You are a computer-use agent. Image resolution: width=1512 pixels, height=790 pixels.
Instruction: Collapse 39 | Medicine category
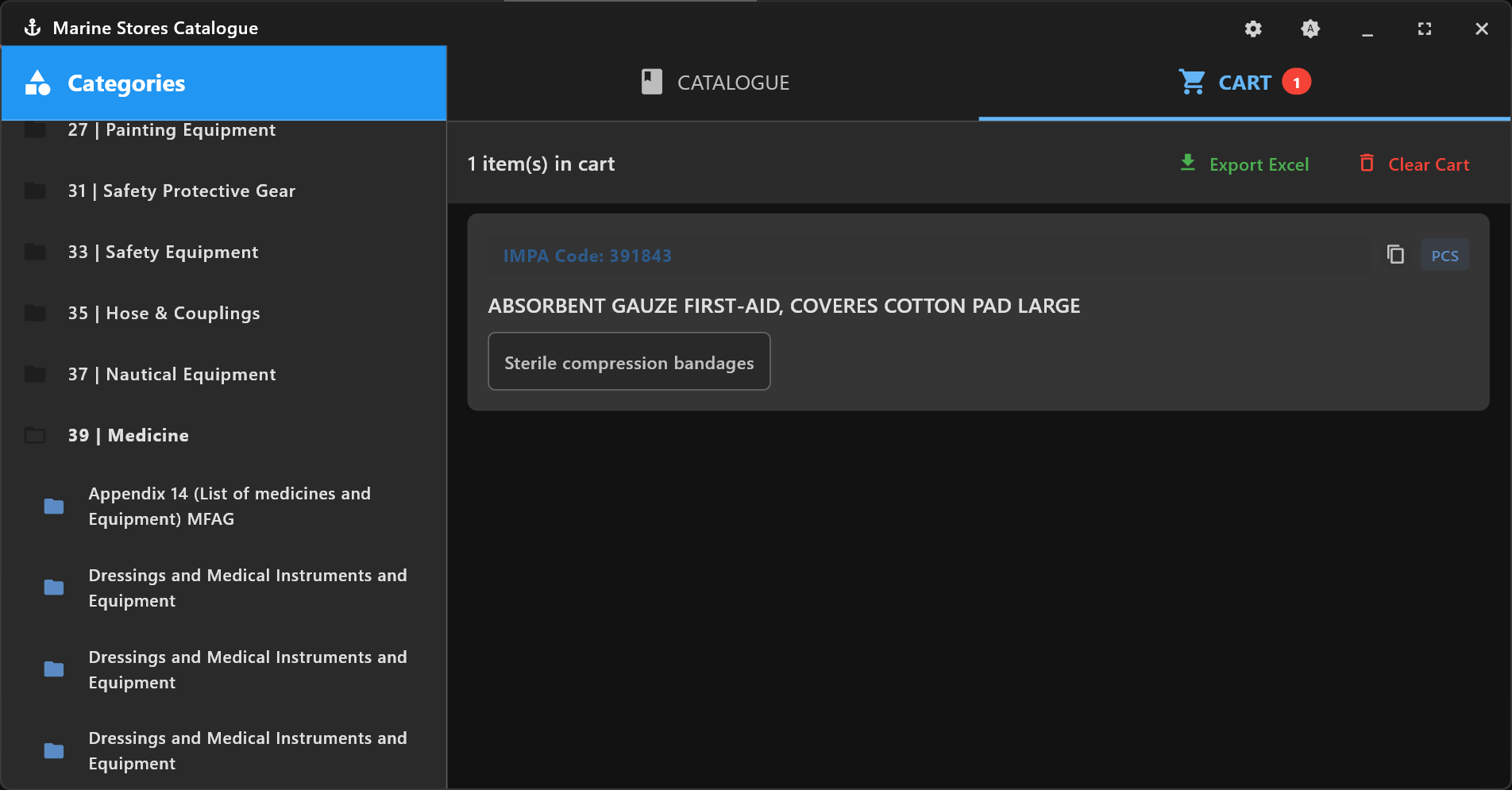[224, 436]
